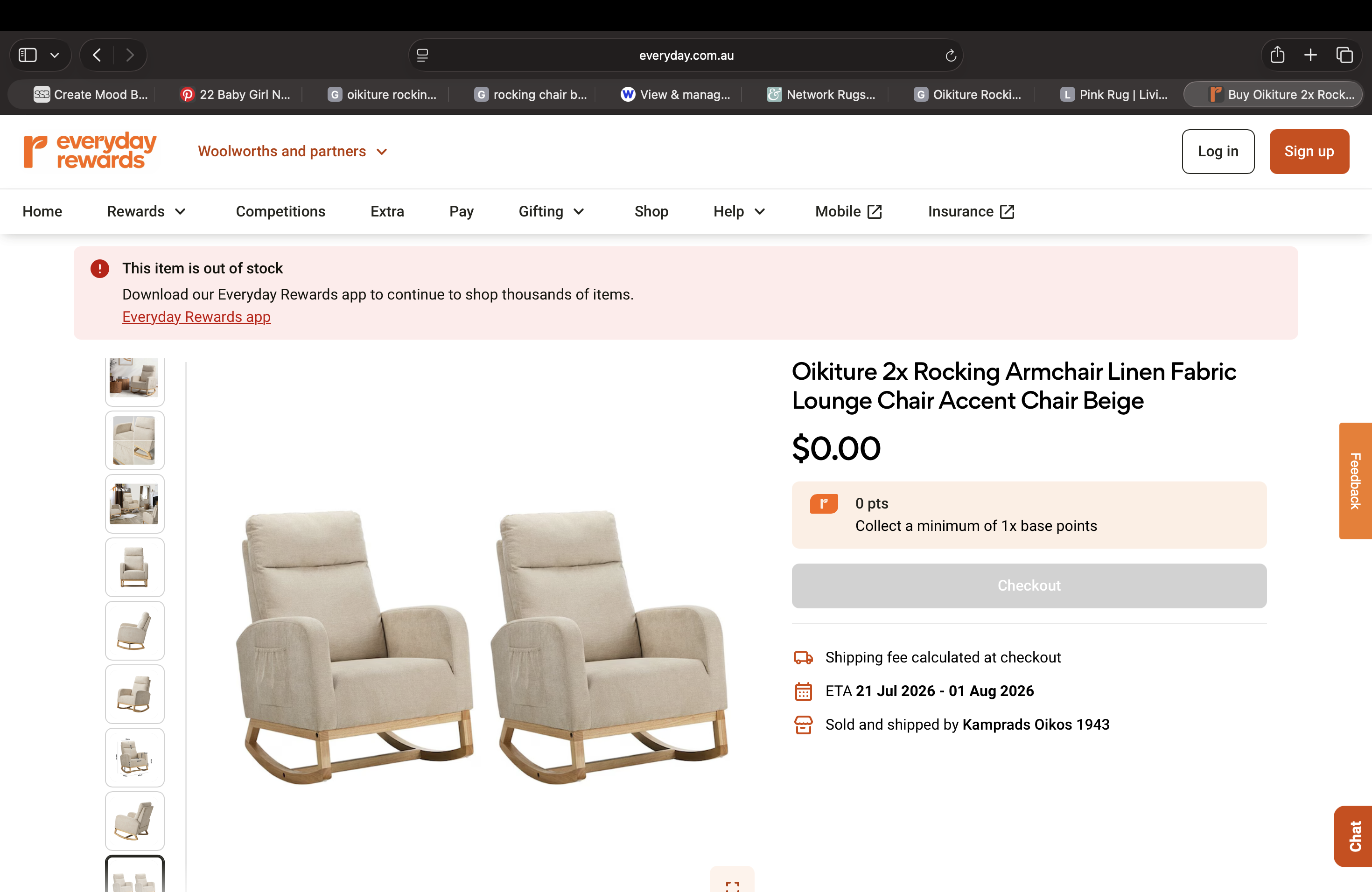The image size is (1372, 892).
Task: Open the Mobile external link
Action: click(x=848, y=211)
